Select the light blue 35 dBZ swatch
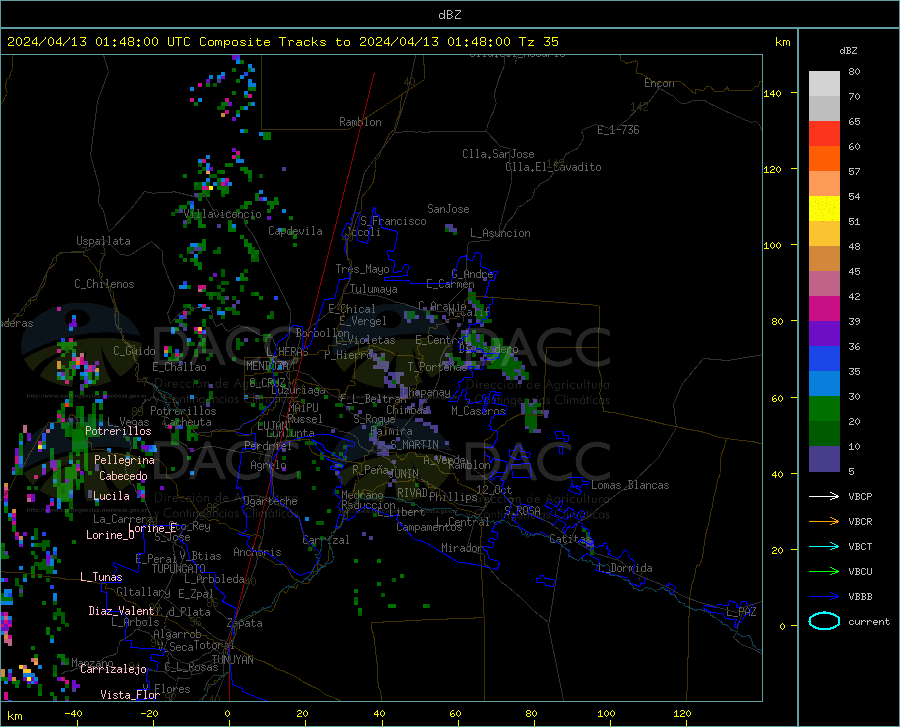Screen dimensions: 900x727 click(824, 384)
